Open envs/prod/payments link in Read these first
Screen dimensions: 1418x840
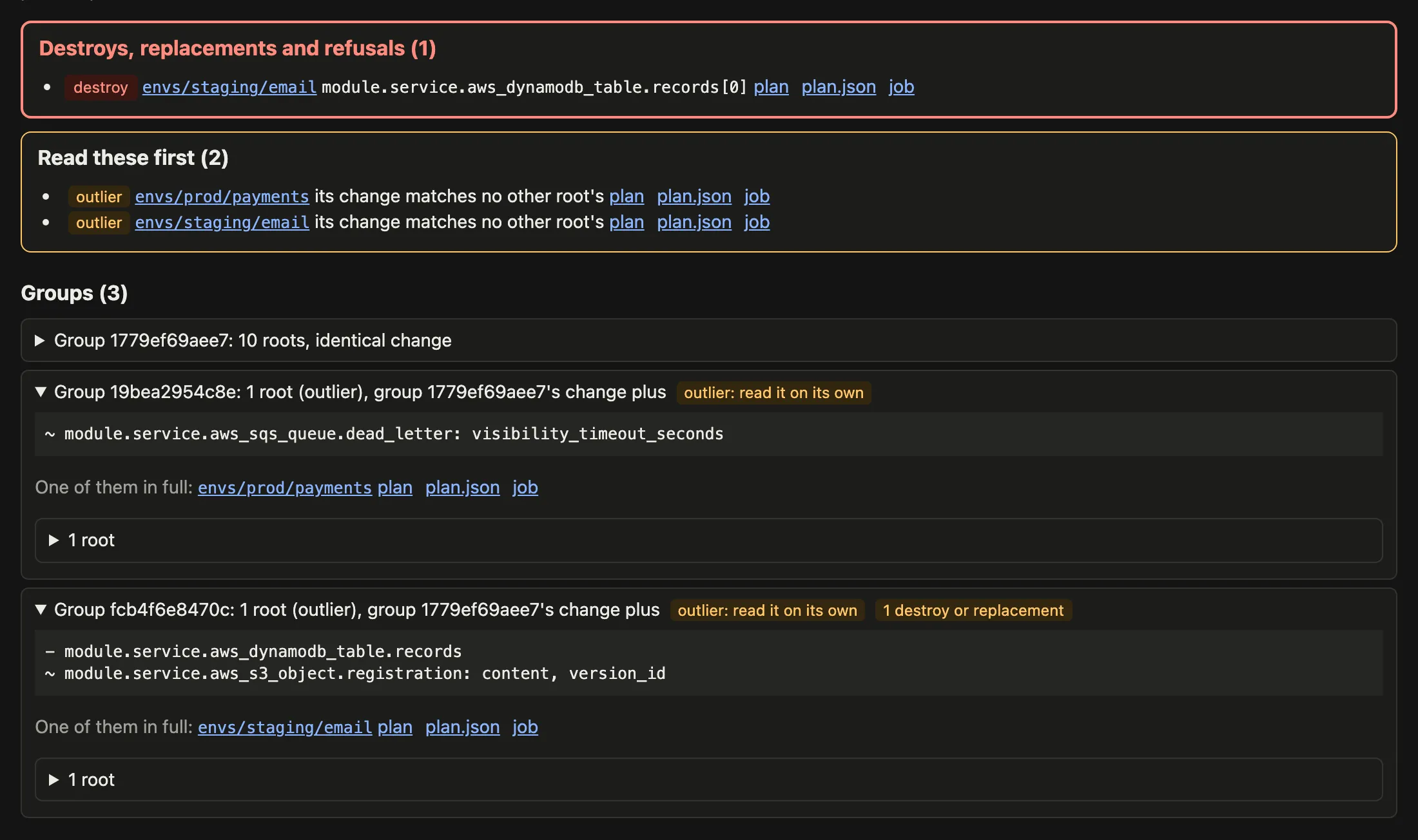coord(222,196)
